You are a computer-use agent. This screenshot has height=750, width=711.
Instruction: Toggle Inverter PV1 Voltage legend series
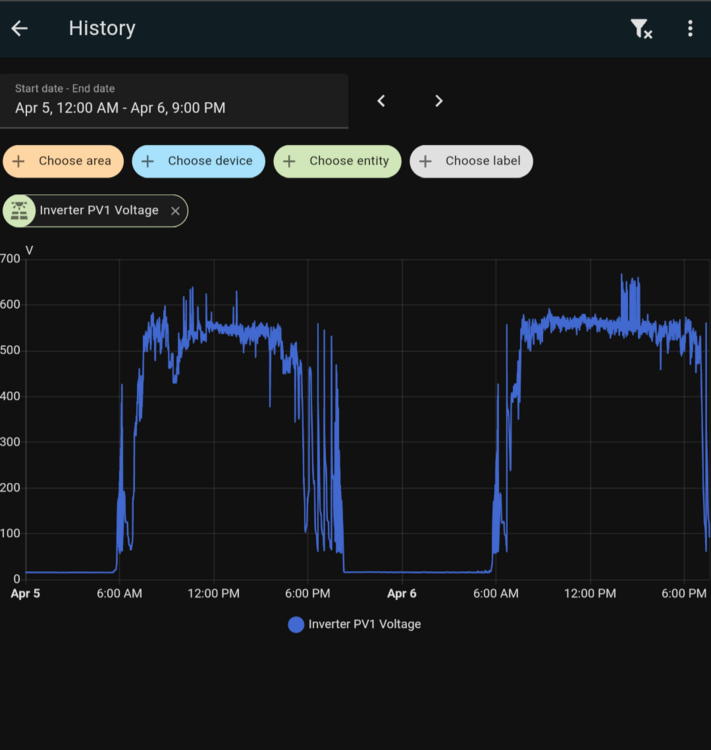coord(364,624)
